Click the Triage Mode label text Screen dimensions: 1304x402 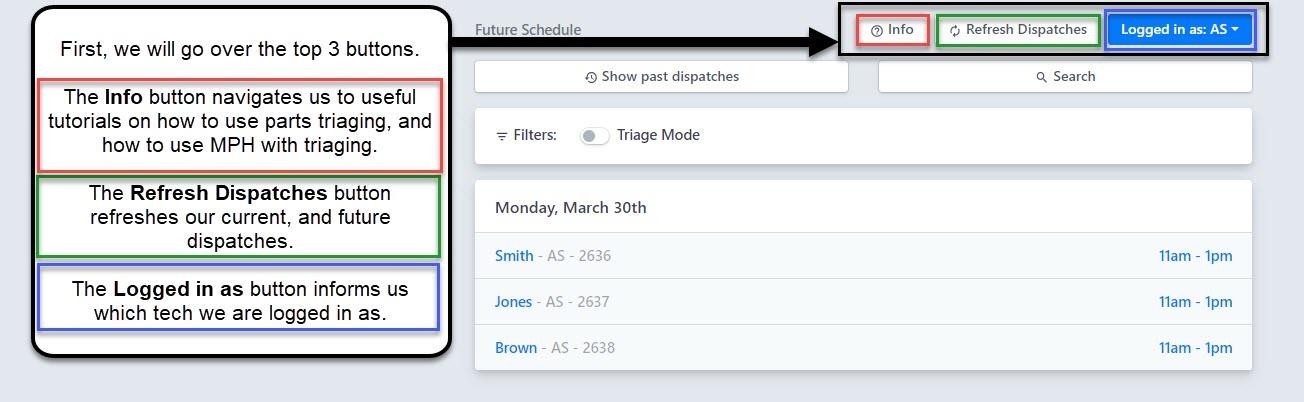[x=658, y=135]
